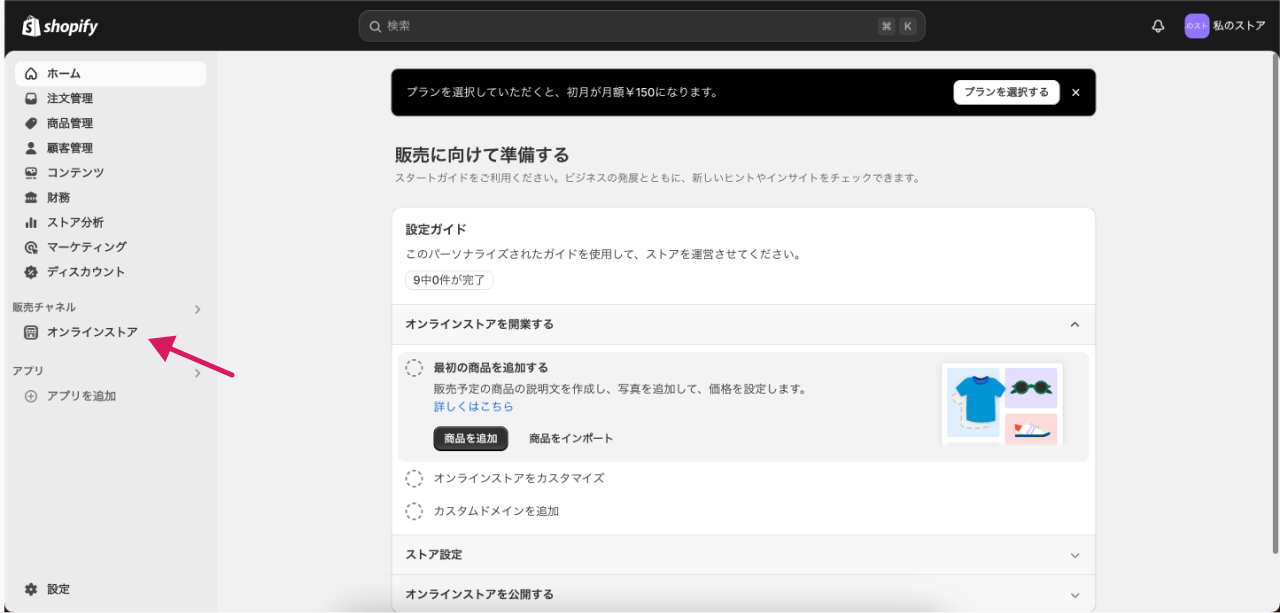Collapse the オンラインストアを開業する section
This screenshot has height=613, width=1280.
click(1075, 325)
